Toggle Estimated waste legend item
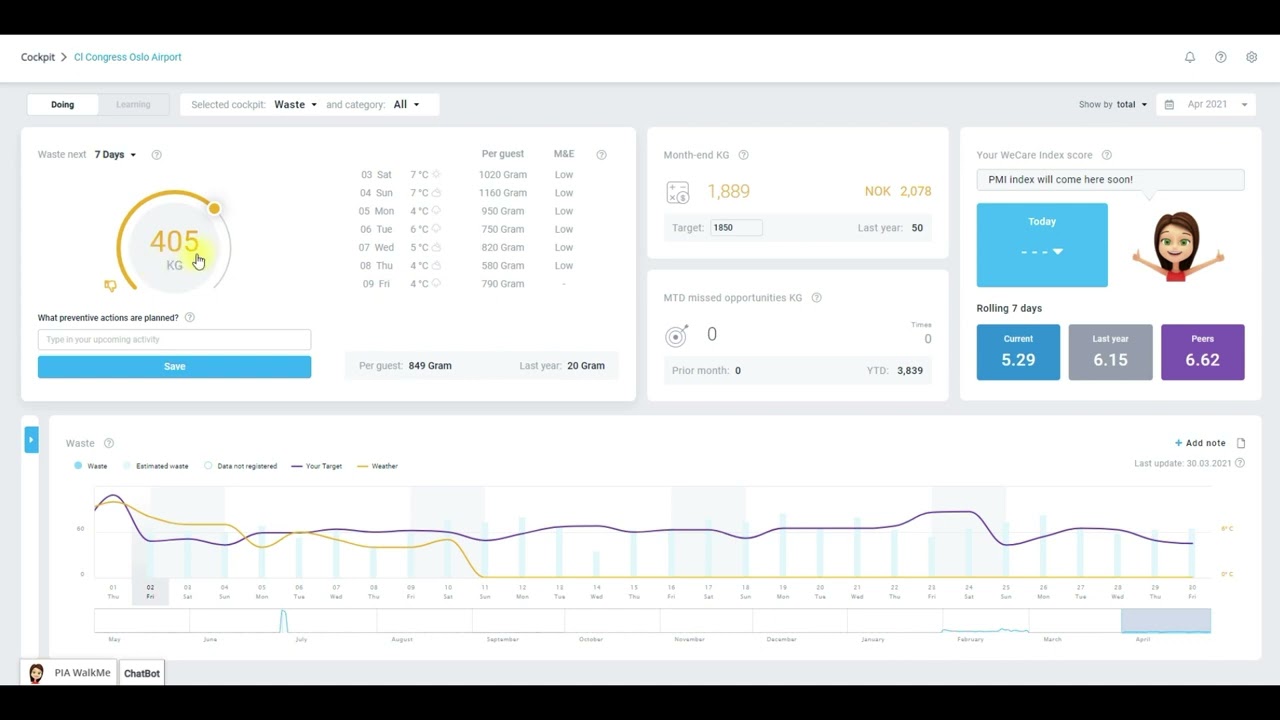 [x=155, y=466]
